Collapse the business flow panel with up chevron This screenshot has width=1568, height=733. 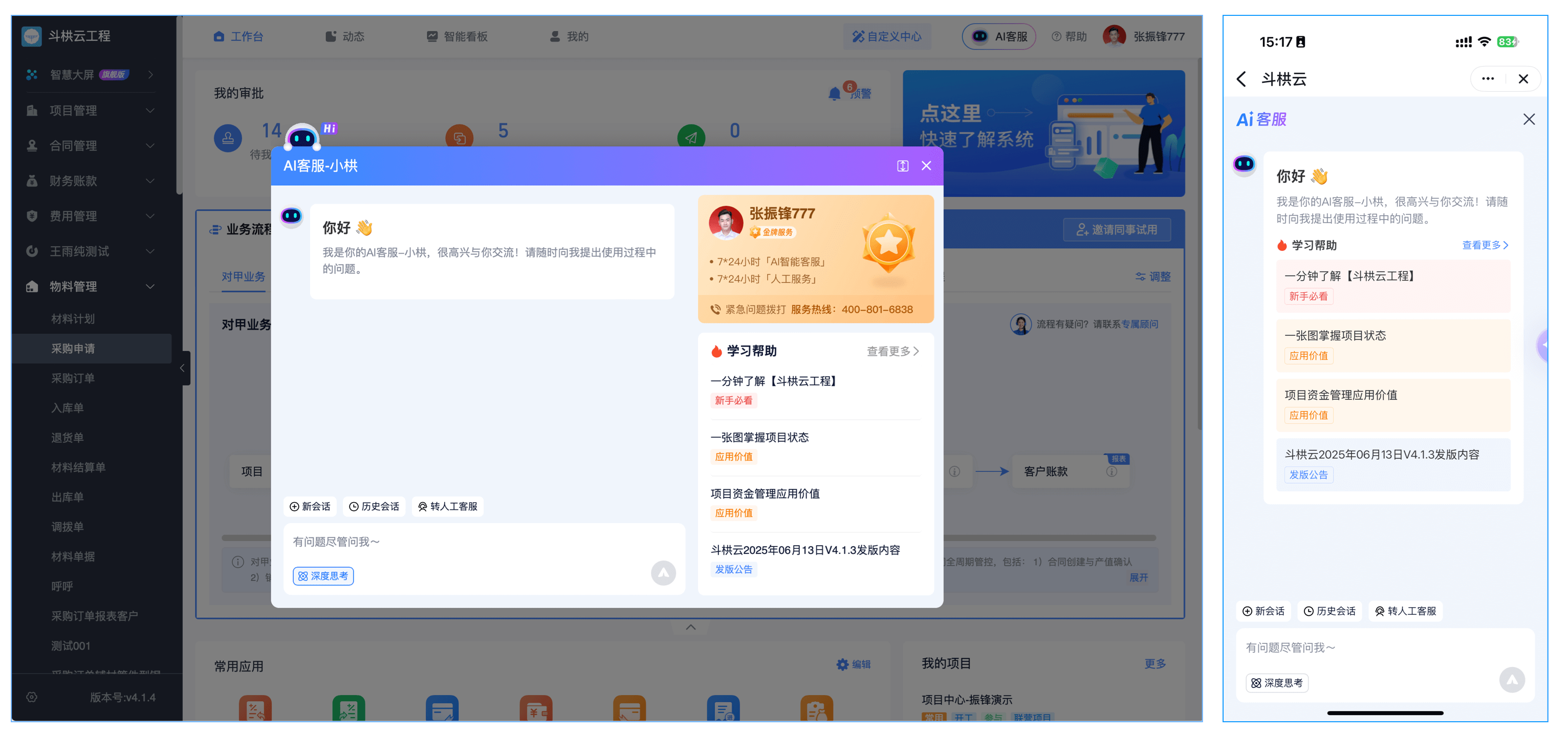[691, 628]
